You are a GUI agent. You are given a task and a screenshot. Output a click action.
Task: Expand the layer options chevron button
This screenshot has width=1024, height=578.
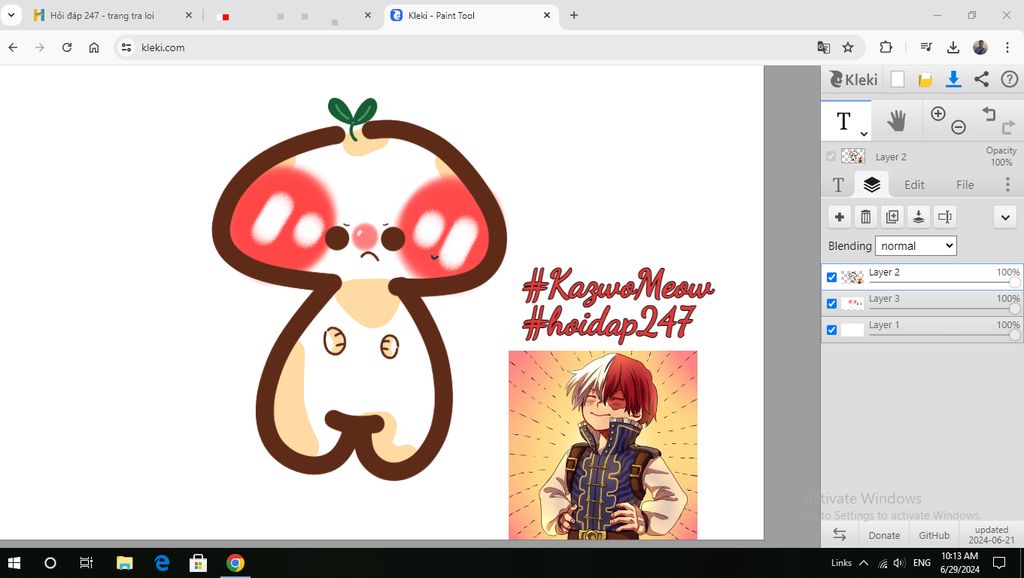click(1005, 217)
